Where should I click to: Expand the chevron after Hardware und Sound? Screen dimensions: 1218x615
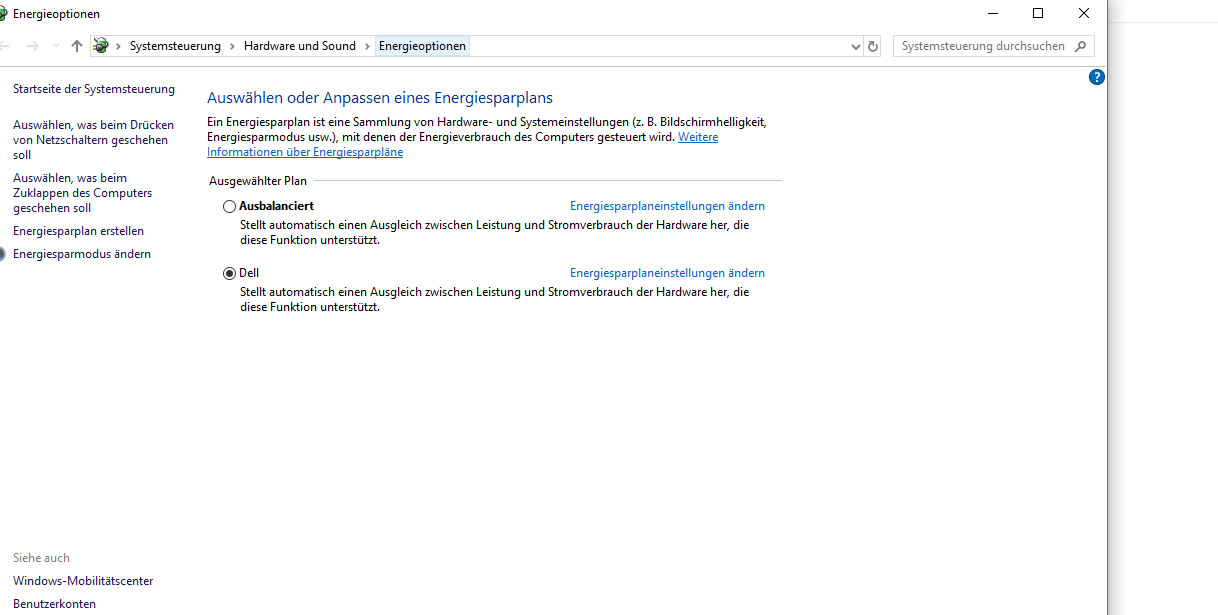pyautogui.click(x=367, y=46)
